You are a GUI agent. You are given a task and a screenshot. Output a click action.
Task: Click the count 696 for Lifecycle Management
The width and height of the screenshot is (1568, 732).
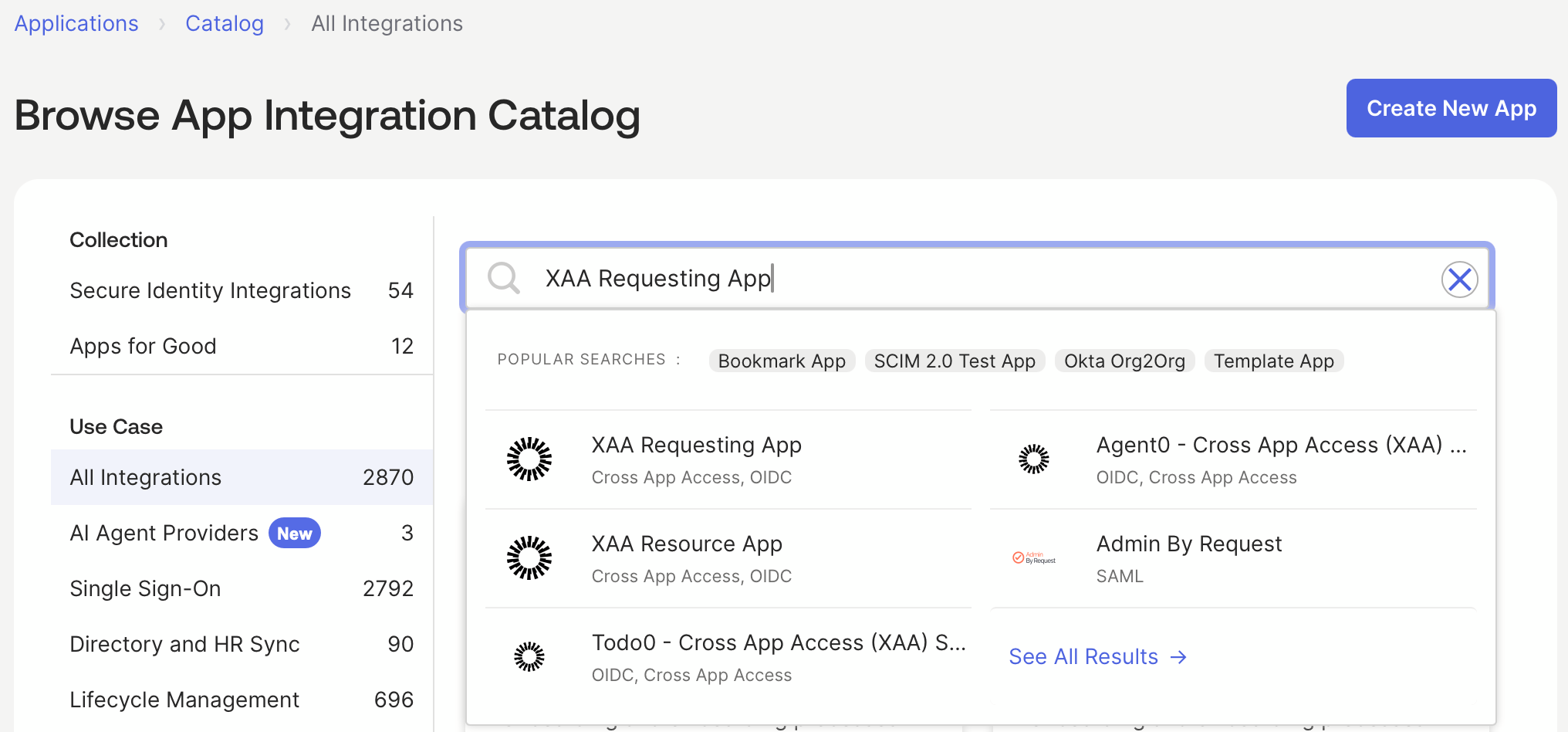click(x=394, y=700)
